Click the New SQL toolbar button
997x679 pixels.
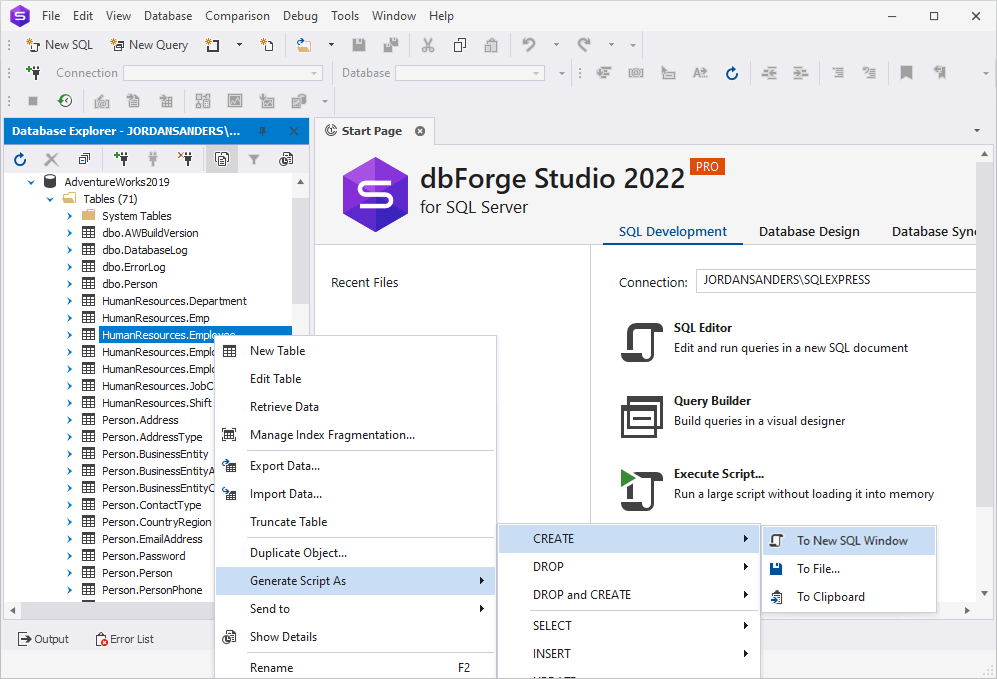[x=59, y=45]
